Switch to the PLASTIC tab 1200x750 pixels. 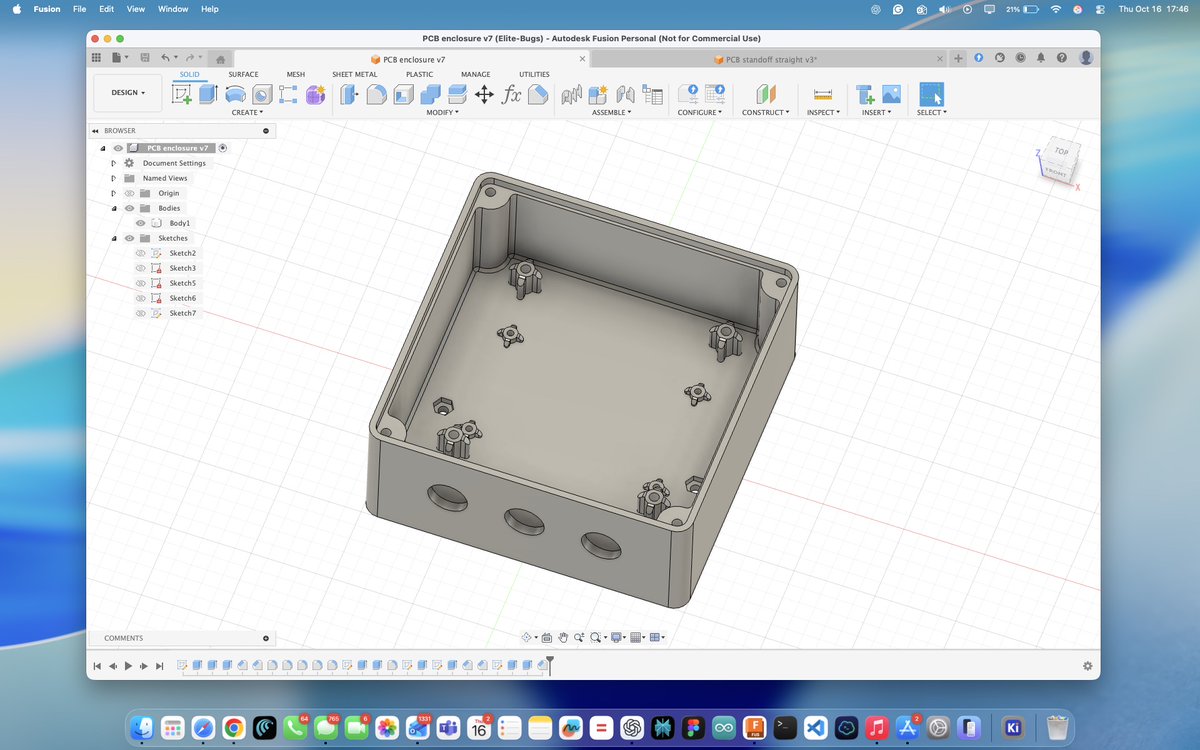click(420, 74)
